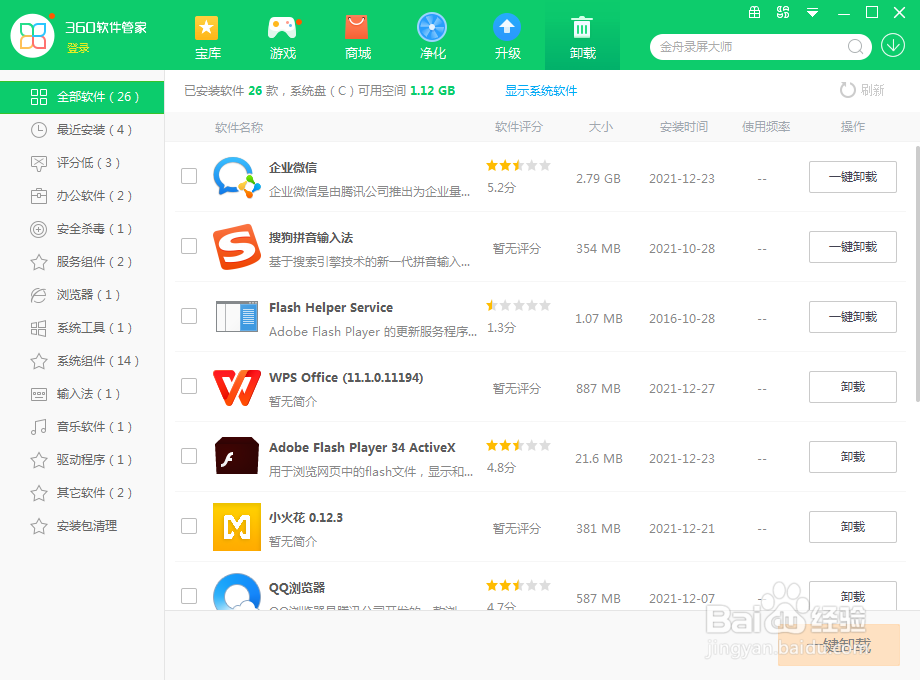The width and height of the screenshot is (920, 680).
Task: Select 浏览器 (1) category
Action: (82, 295)
